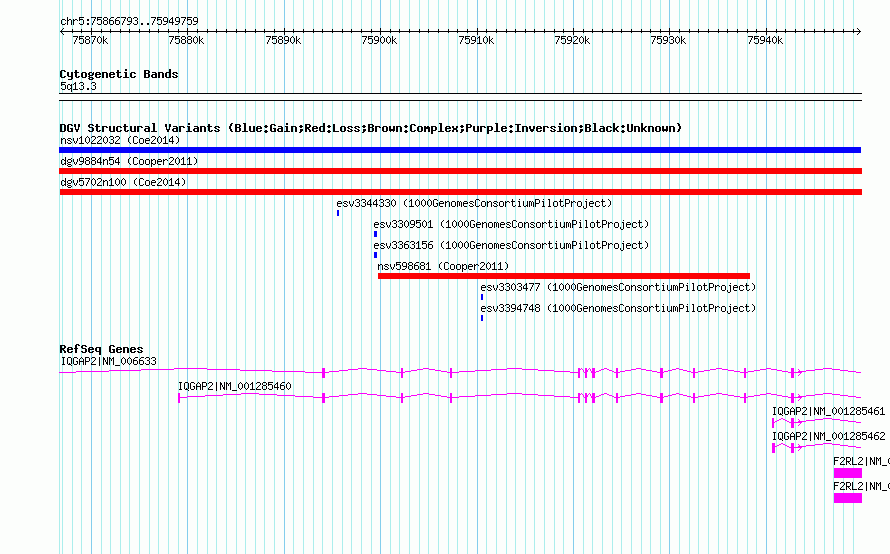
Task: Open gene label IQGAP2|NM_006633
Action: click(108, 361)
